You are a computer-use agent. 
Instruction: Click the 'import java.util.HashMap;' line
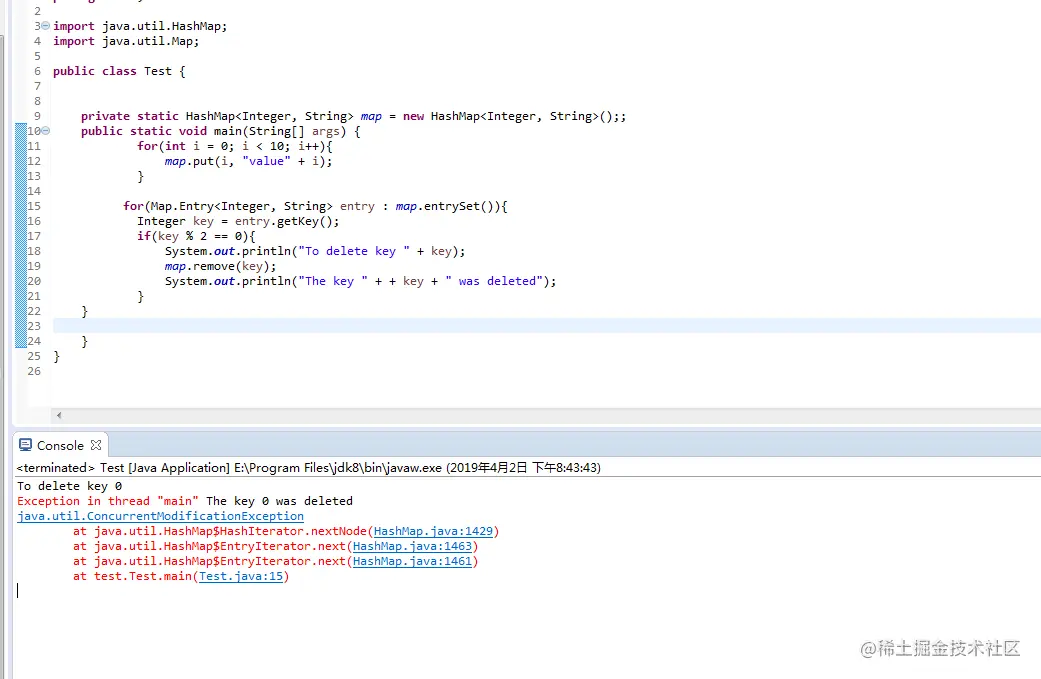(140, 26)
